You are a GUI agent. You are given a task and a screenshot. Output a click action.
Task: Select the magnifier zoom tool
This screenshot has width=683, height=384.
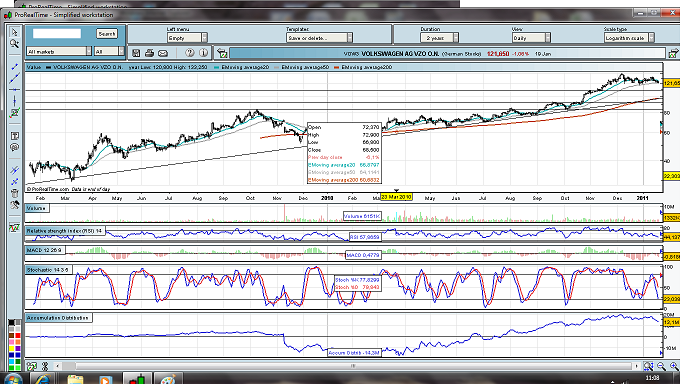(x=14, y=44)
